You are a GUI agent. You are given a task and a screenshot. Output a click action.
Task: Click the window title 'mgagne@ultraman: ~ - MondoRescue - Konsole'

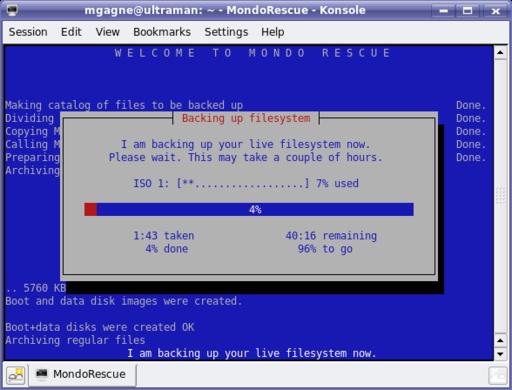(x=225, y=10)
